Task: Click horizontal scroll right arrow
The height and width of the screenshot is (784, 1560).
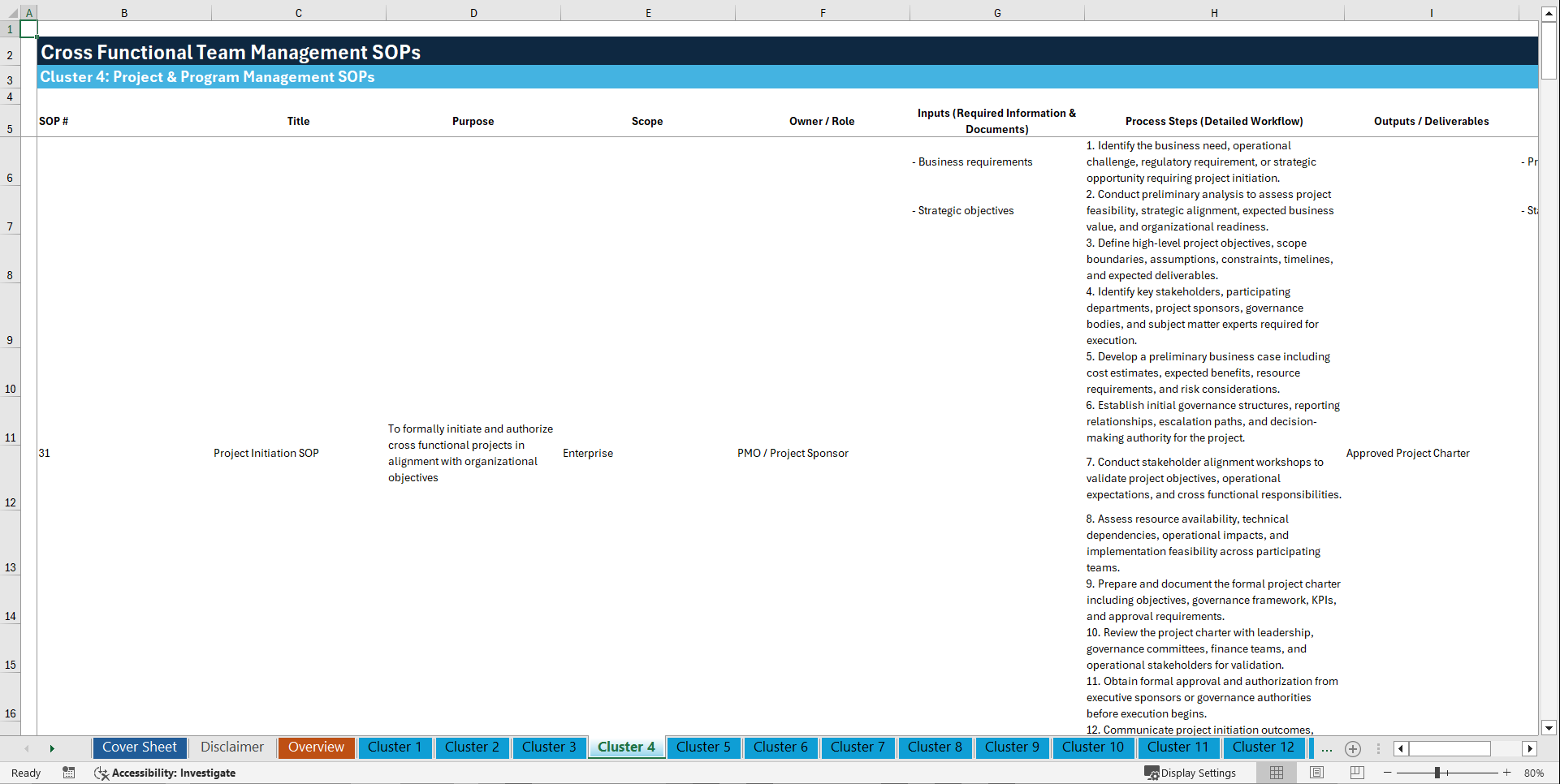Action: [x=1530, y=748]
